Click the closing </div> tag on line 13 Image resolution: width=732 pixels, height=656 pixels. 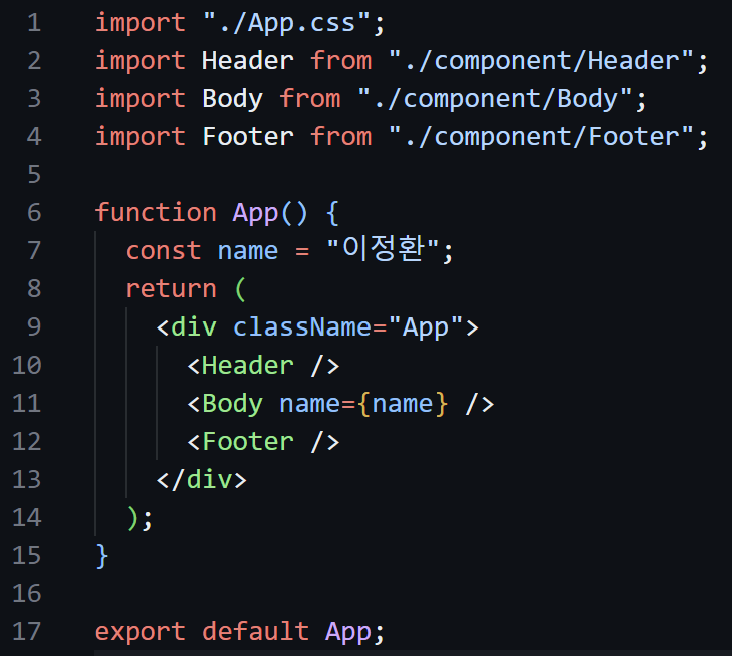[202, 480]
